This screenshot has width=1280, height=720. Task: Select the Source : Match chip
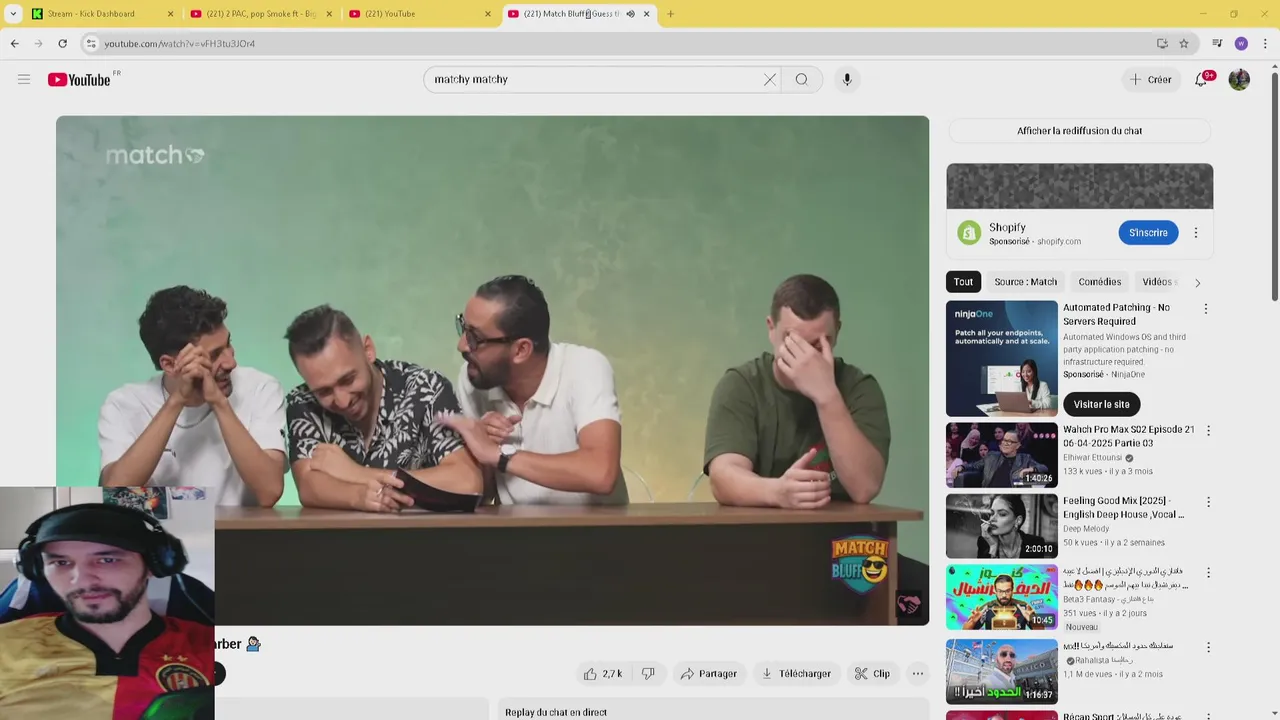(x=1025, y=282)
